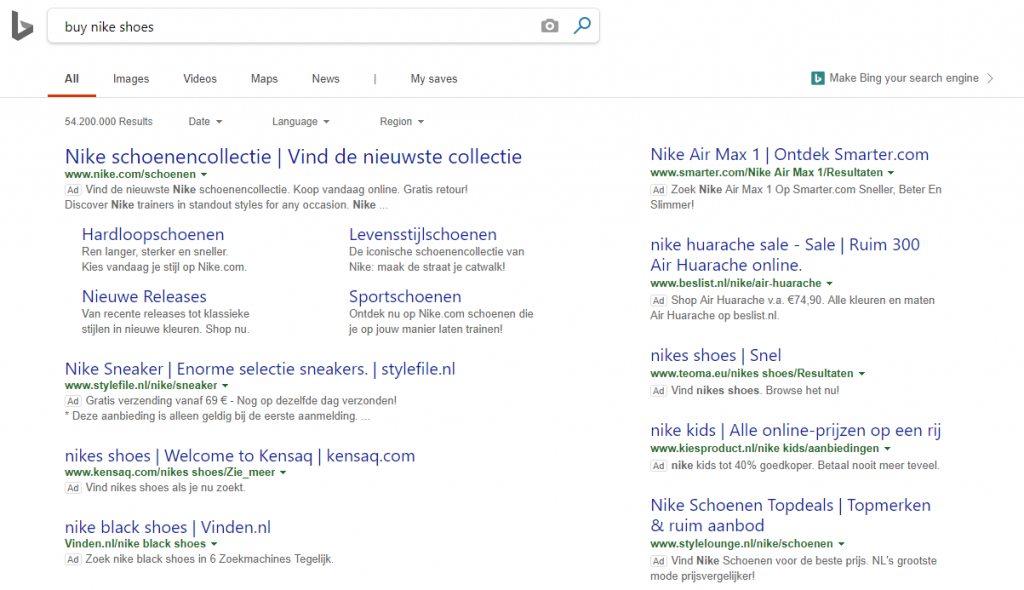Go to the News tab
Screen dimensions: 1024x590
tap(326, 79)
